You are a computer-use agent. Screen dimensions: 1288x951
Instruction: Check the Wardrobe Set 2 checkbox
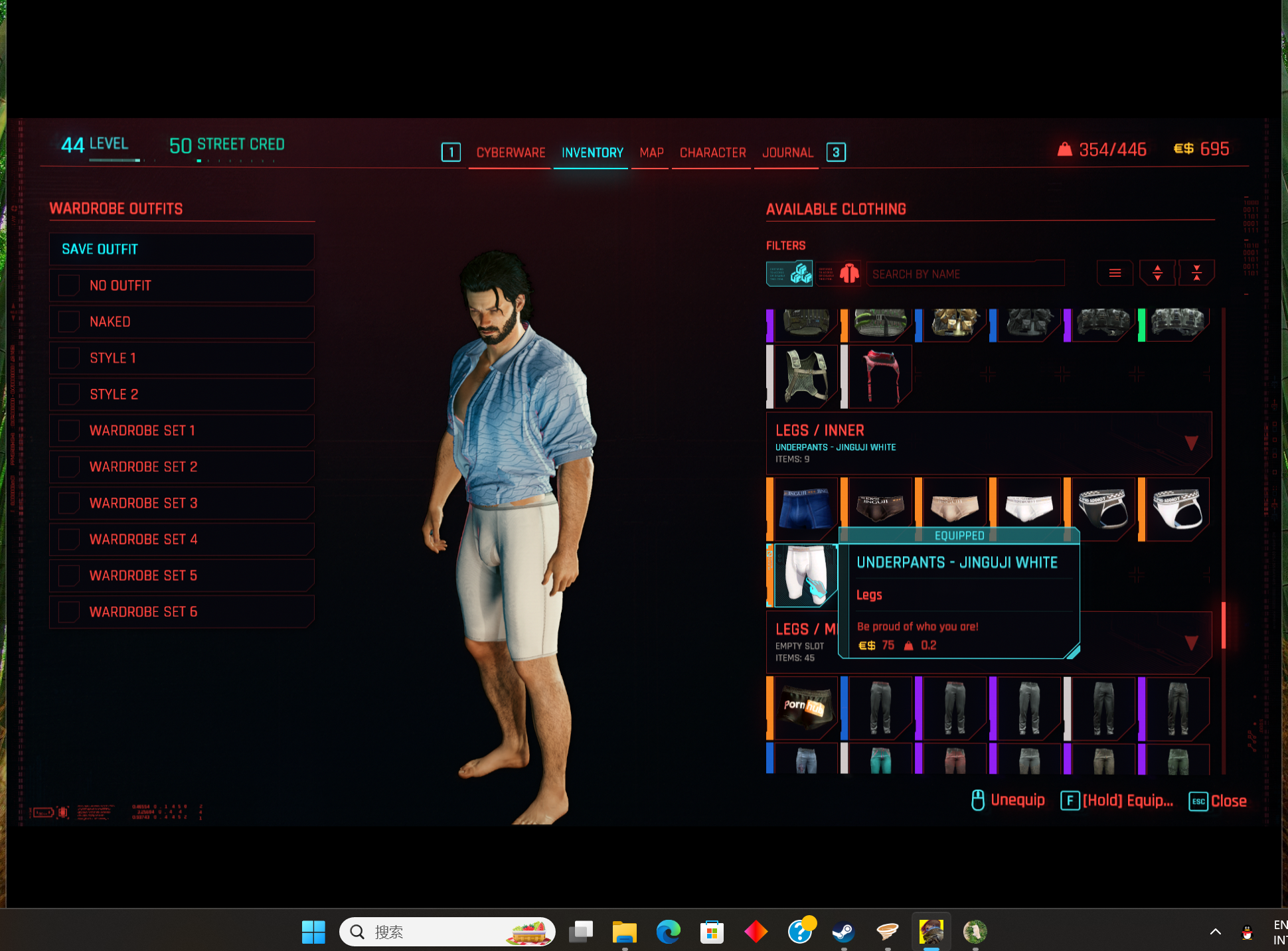pyautogui.click(x=69, y=467)
